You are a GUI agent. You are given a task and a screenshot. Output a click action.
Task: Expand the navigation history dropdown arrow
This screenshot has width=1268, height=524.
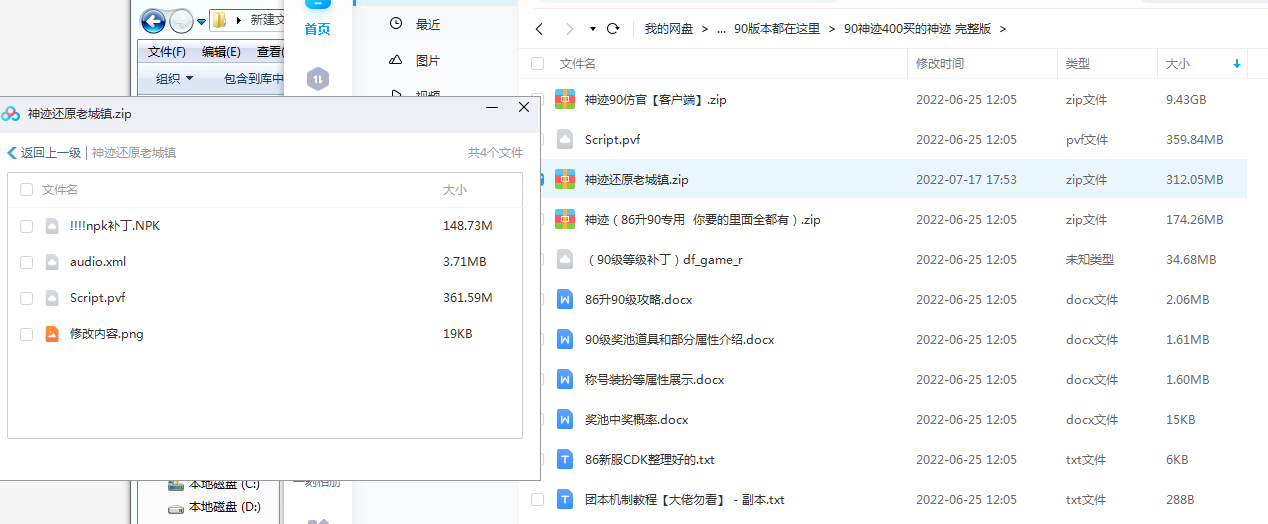pyautogui.click(x=592, y=29)
